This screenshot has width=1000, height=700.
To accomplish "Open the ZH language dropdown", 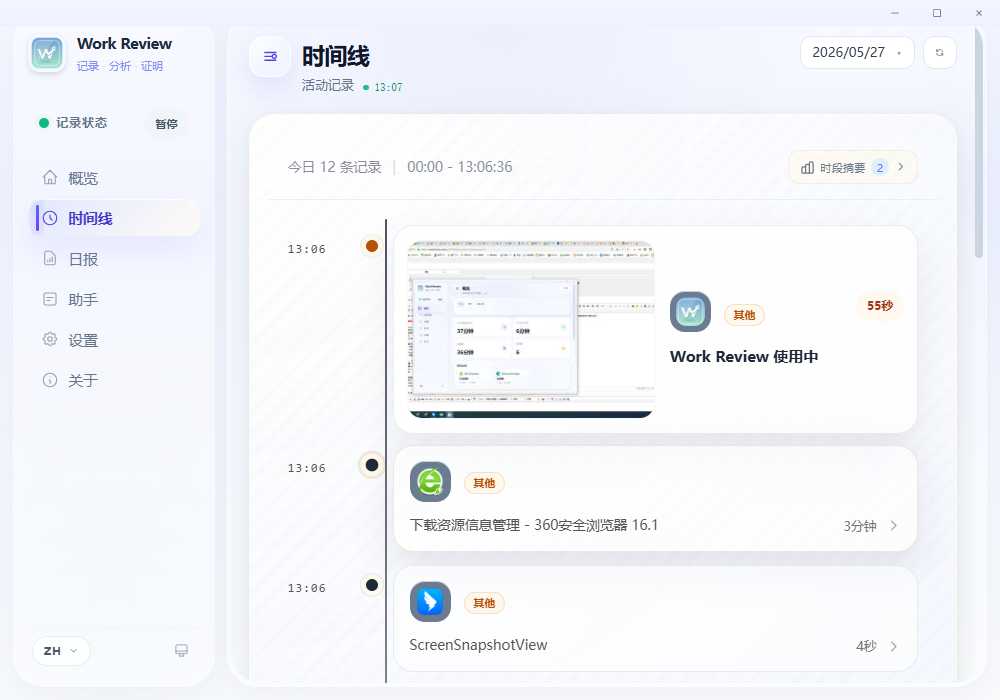I will (61, 651).
